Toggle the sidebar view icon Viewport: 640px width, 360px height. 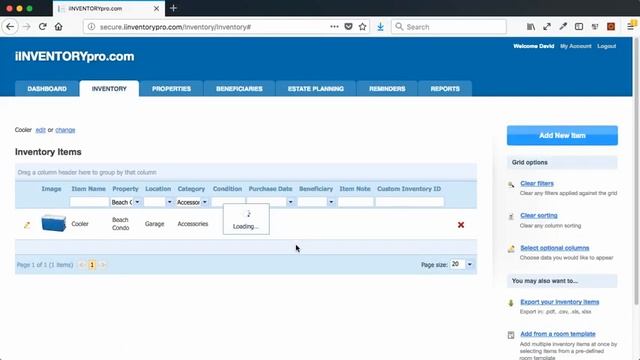click(x=579, y=27)
